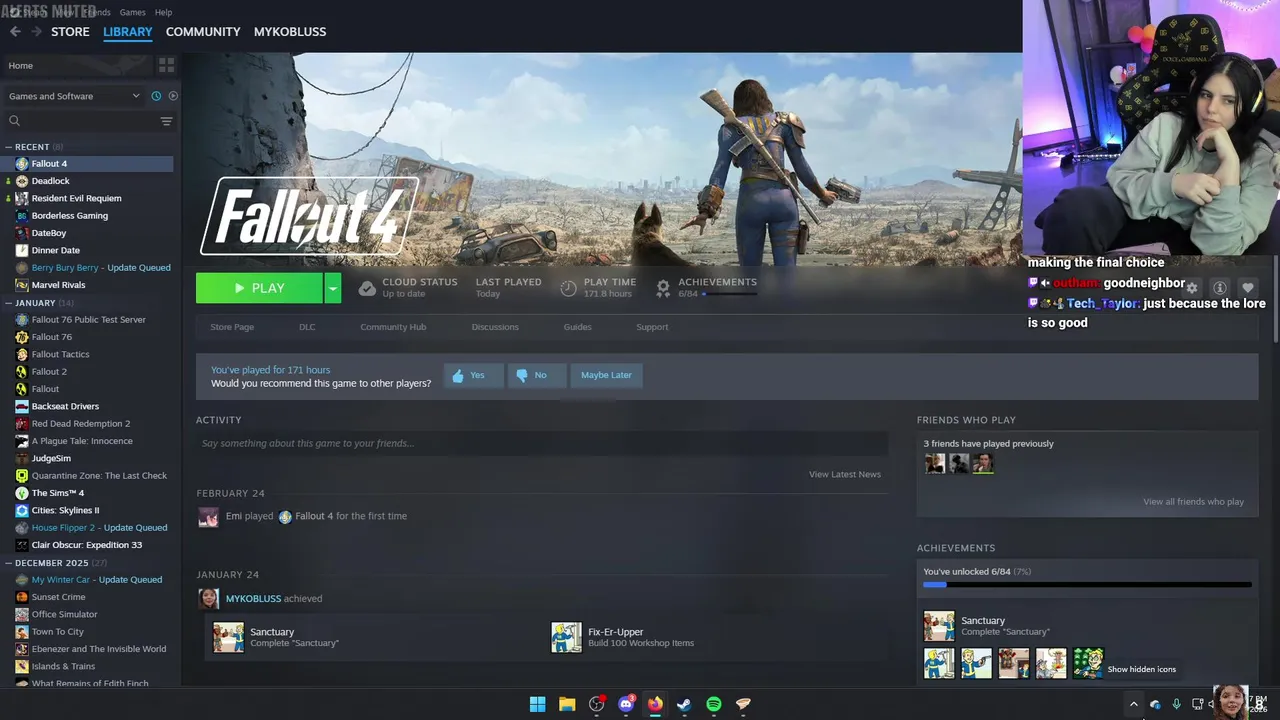Focus the library search input field
Screen dimensions: 1280x720
tap(88, 121)
